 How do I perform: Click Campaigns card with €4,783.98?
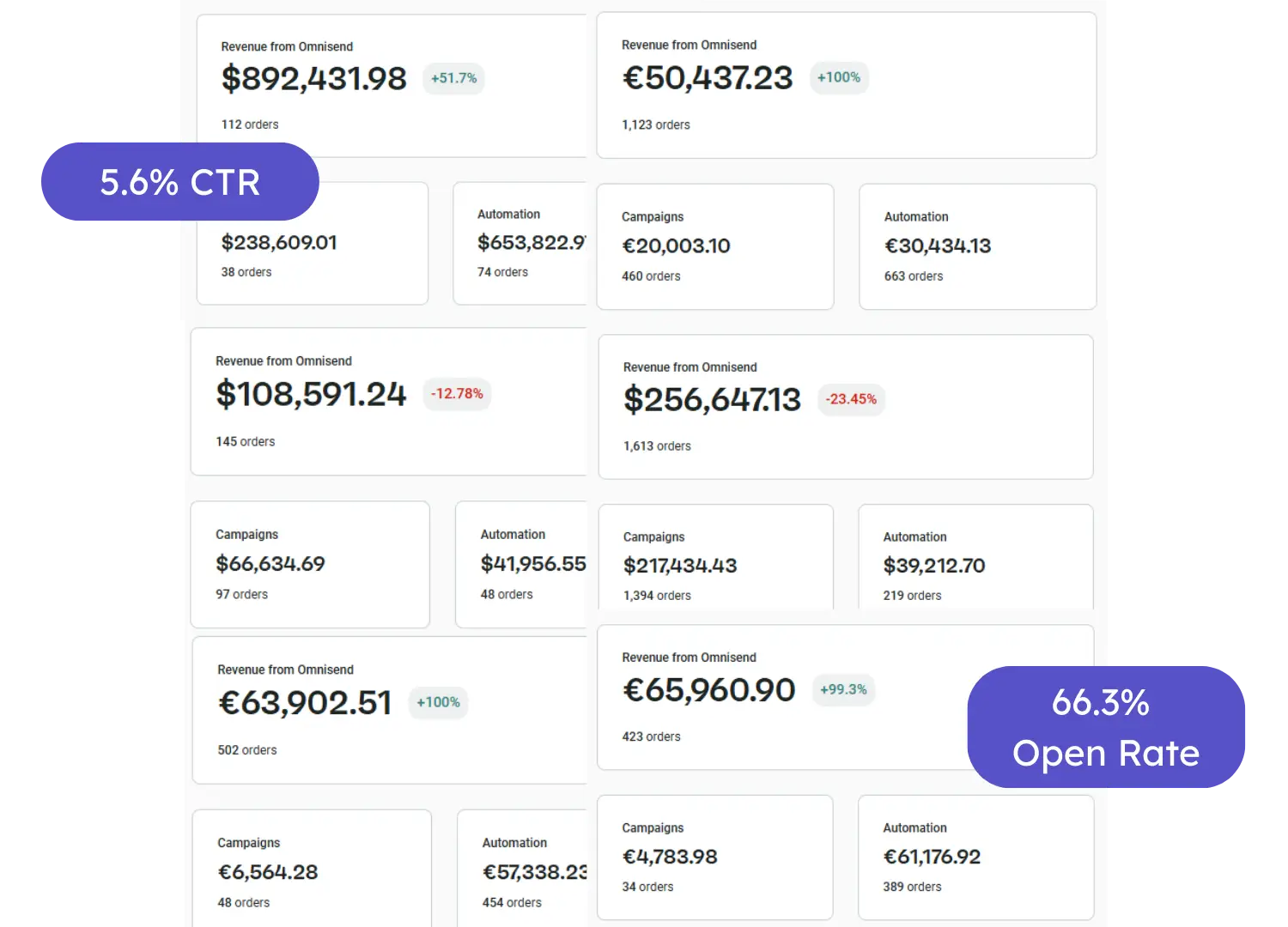click(715, 857)
